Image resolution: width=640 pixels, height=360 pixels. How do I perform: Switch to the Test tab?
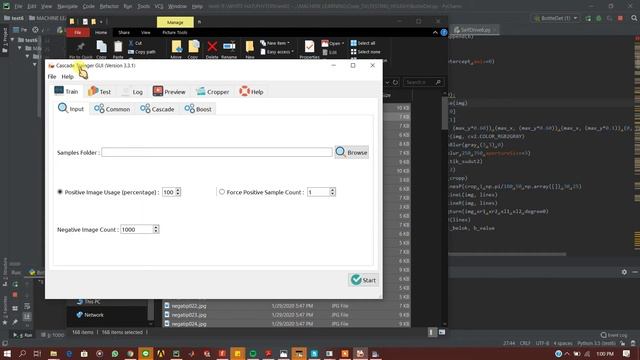point(99,91)
